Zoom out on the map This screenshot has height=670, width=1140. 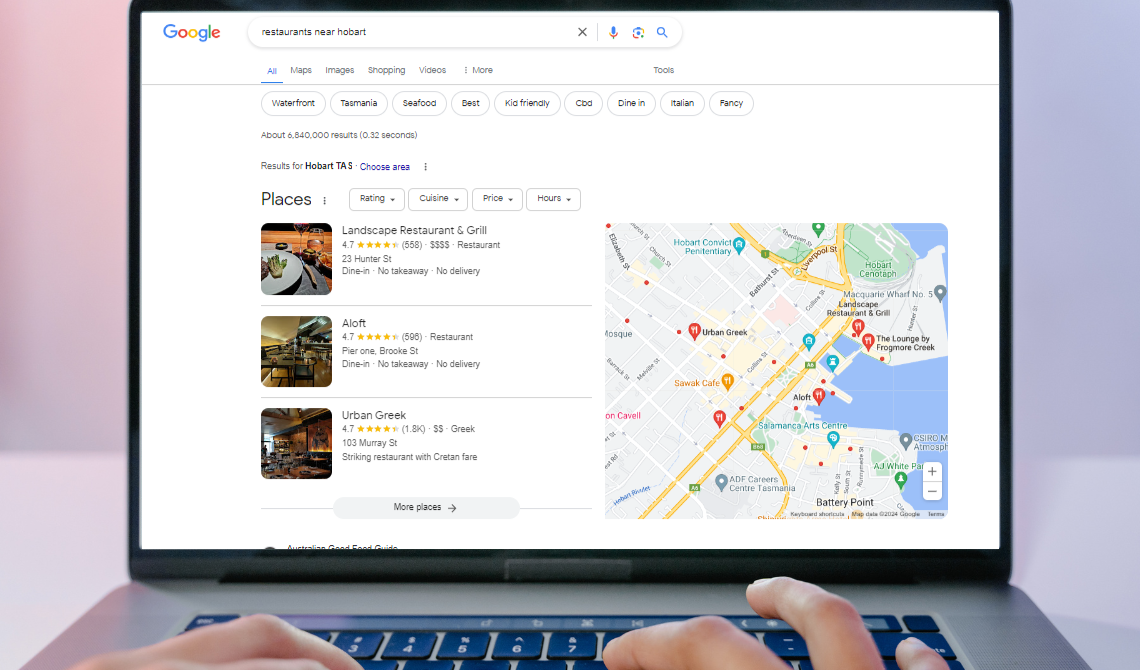[x=932, y=491]
